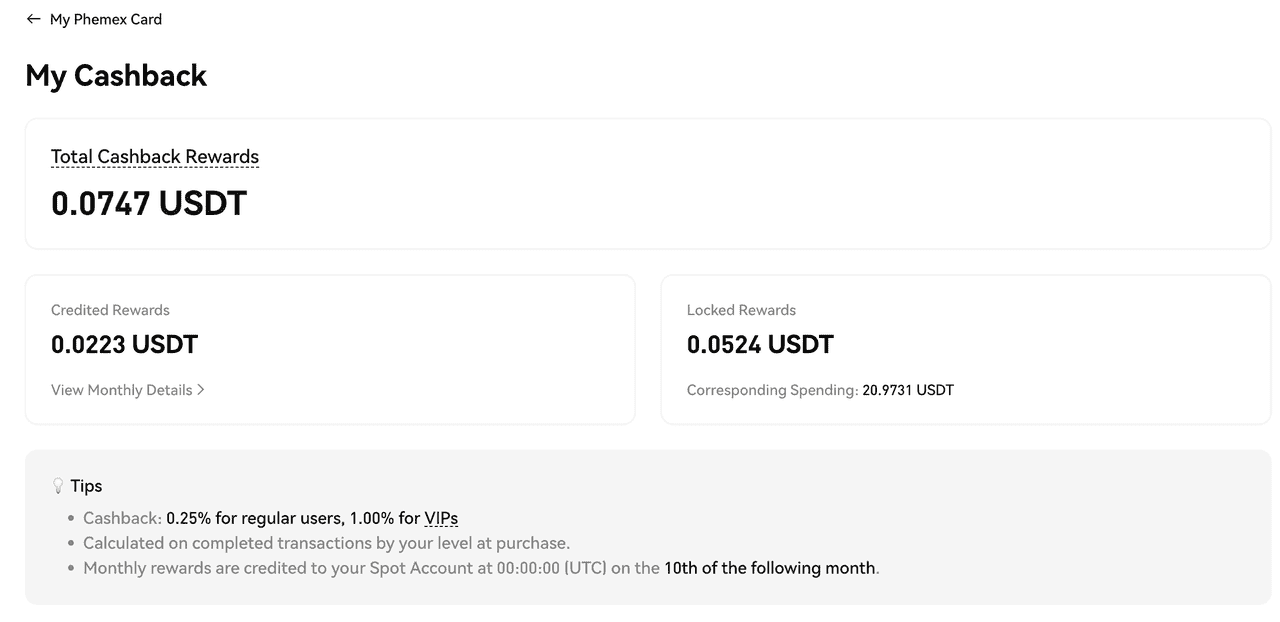Open the View Monthly Details link

(x=122, y=390)
